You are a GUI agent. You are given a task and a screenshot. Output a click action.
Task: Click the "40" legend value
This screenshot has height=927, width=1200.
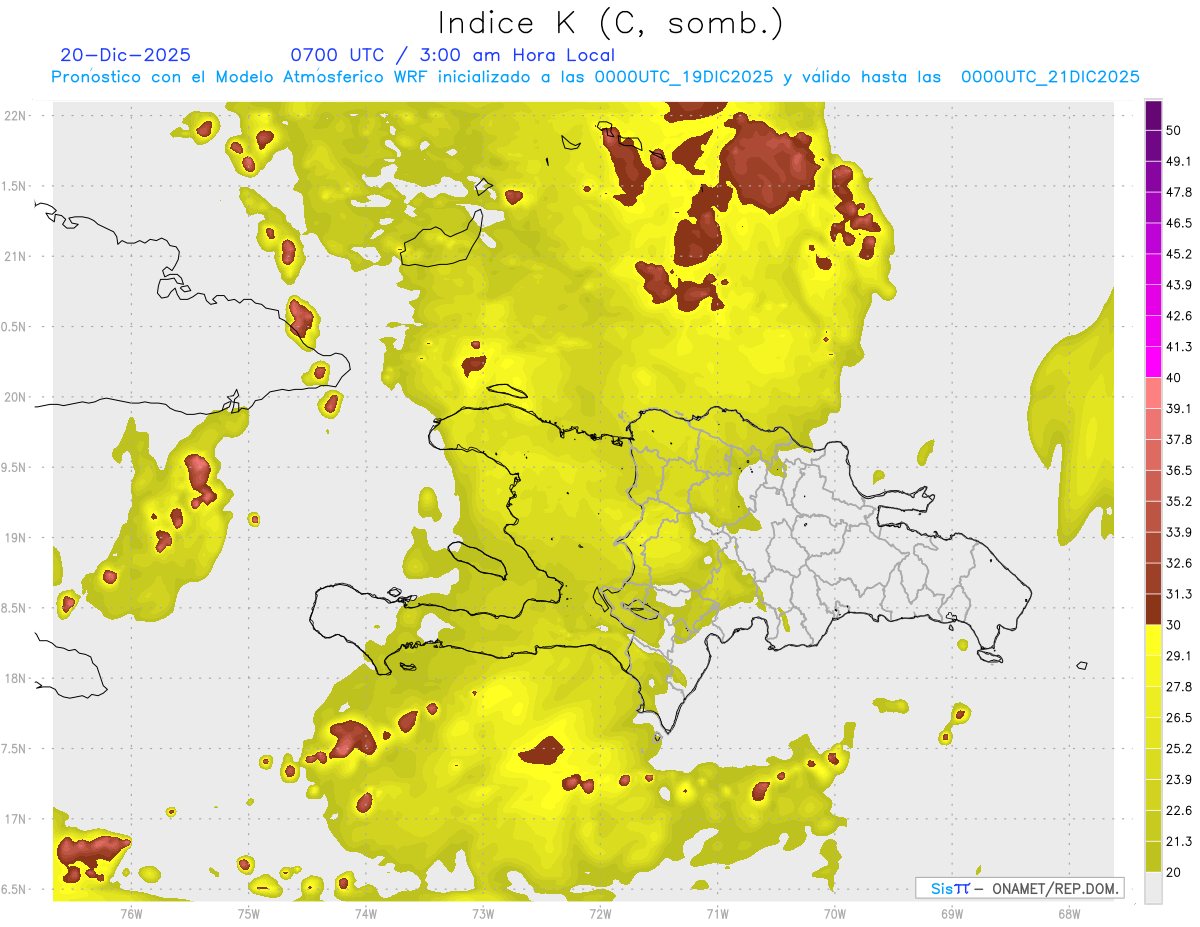point(1175,378)
